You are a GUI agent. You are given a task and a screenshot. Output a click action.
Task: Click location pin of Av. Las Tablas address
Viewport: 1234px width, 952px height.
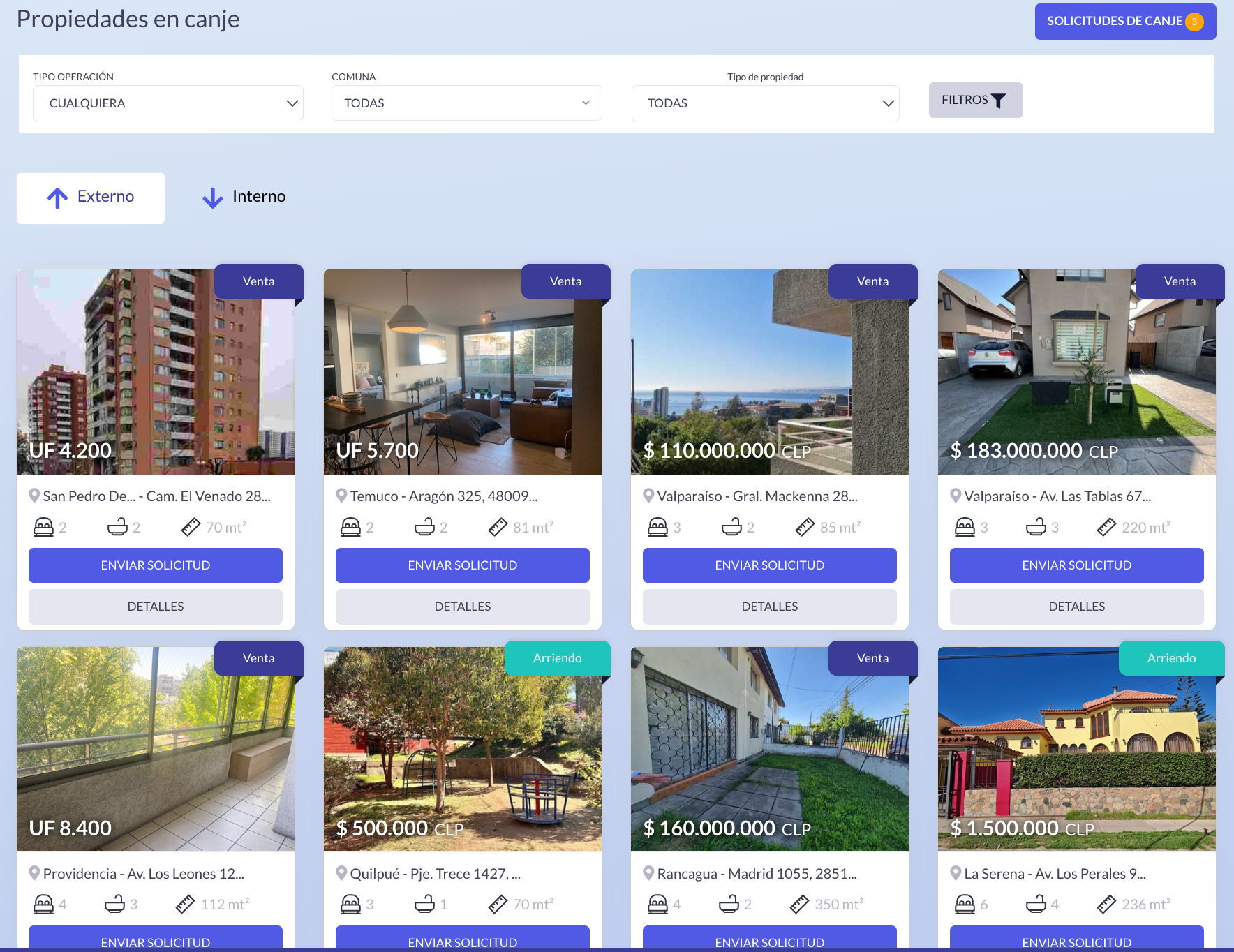956,496
